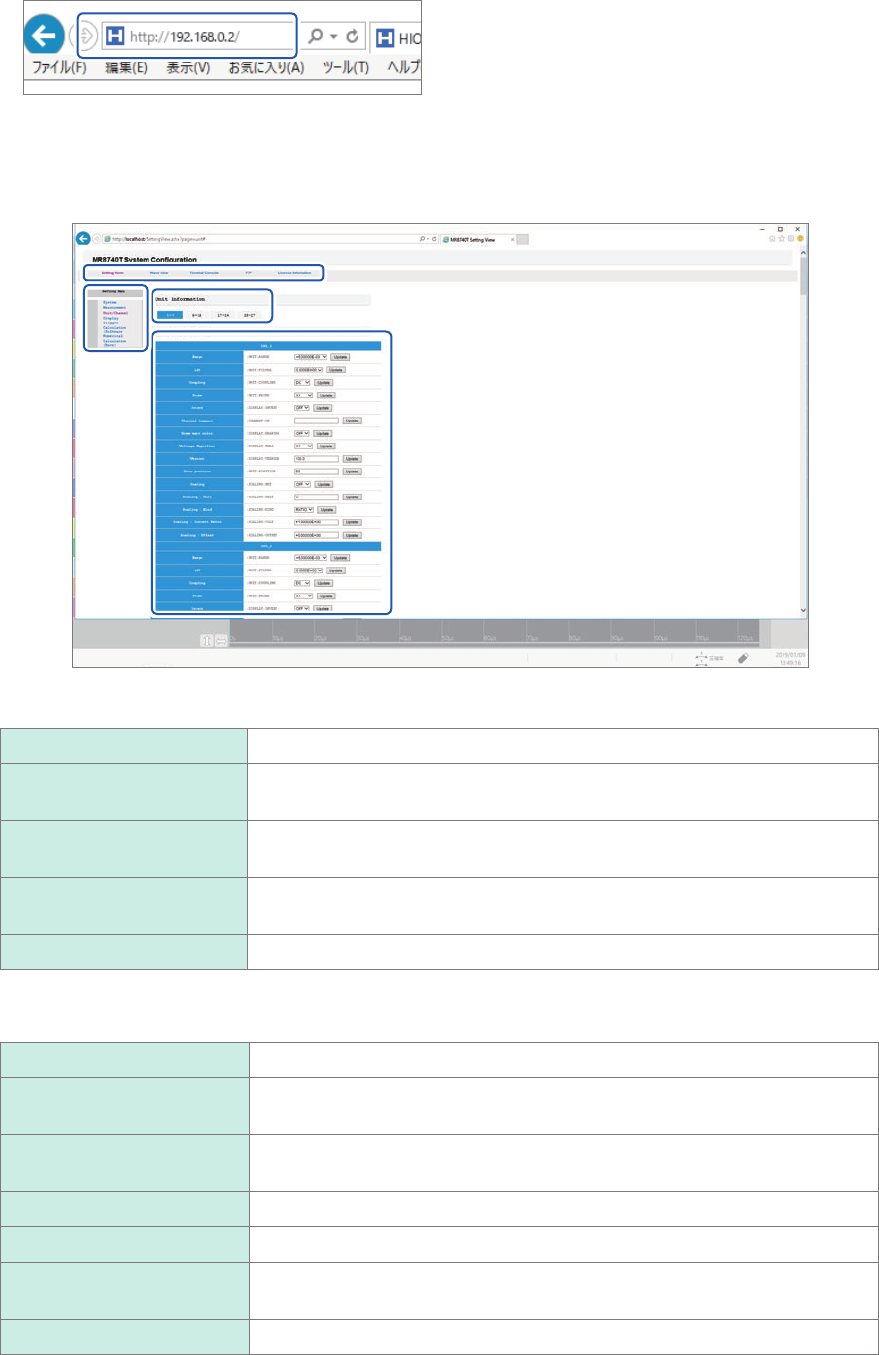Select the 9~16 unit tab

198,315
